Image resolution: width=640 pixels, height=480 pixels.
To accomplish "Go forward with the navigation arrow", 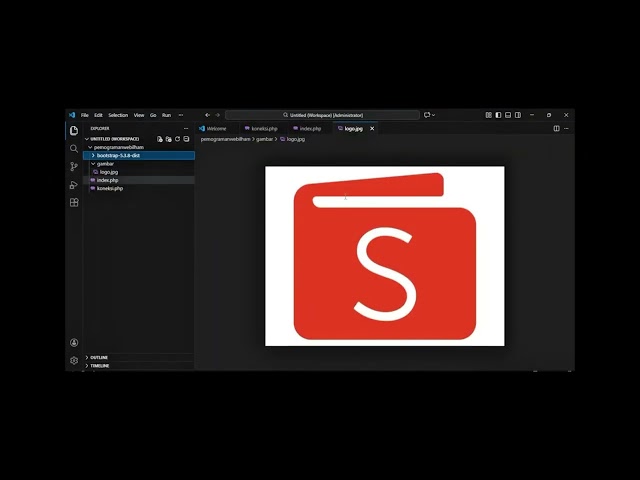I will click(x=218, y=115).
